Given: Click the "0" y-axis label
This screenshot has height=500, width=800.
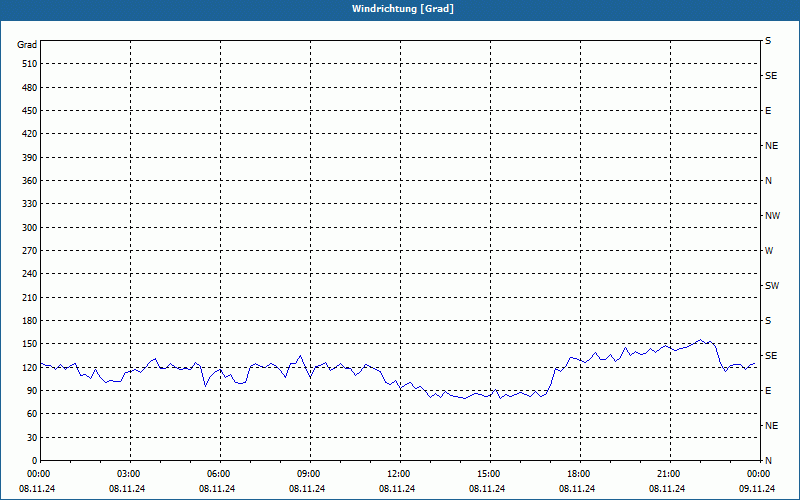Looking at the screenshot, I should click(x=35, y=460).
